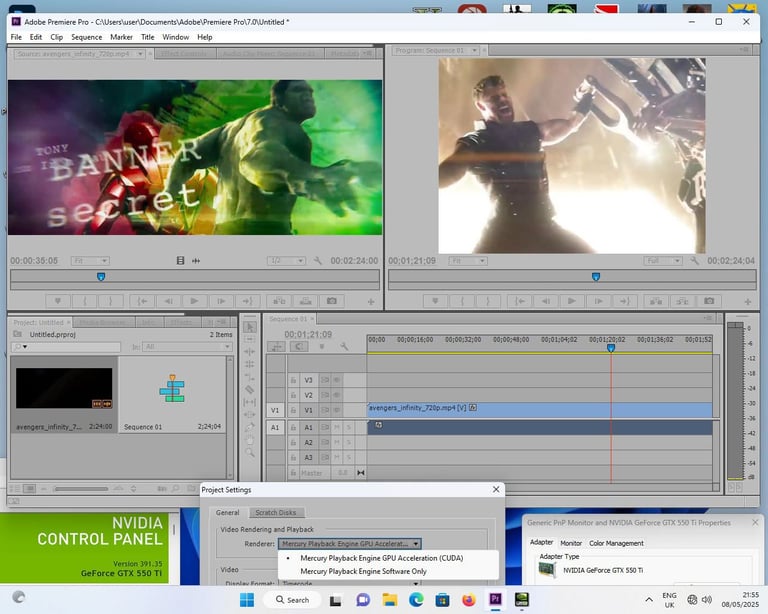Screen dimensions: 768x614
Task: Open Source monitor button editor plus
Action: click(371, 302)
